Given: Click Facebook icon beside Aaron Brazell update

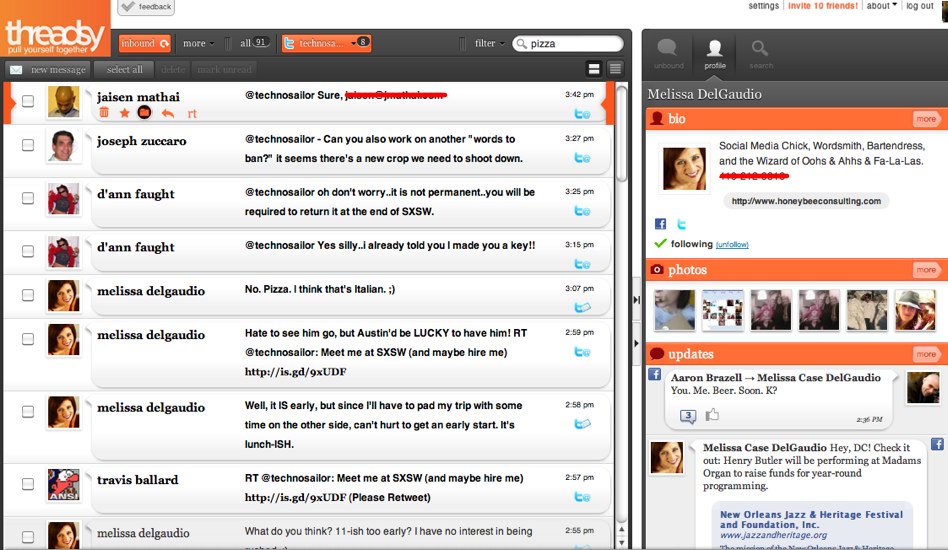Looking at the screenshot, I should 654,374.
